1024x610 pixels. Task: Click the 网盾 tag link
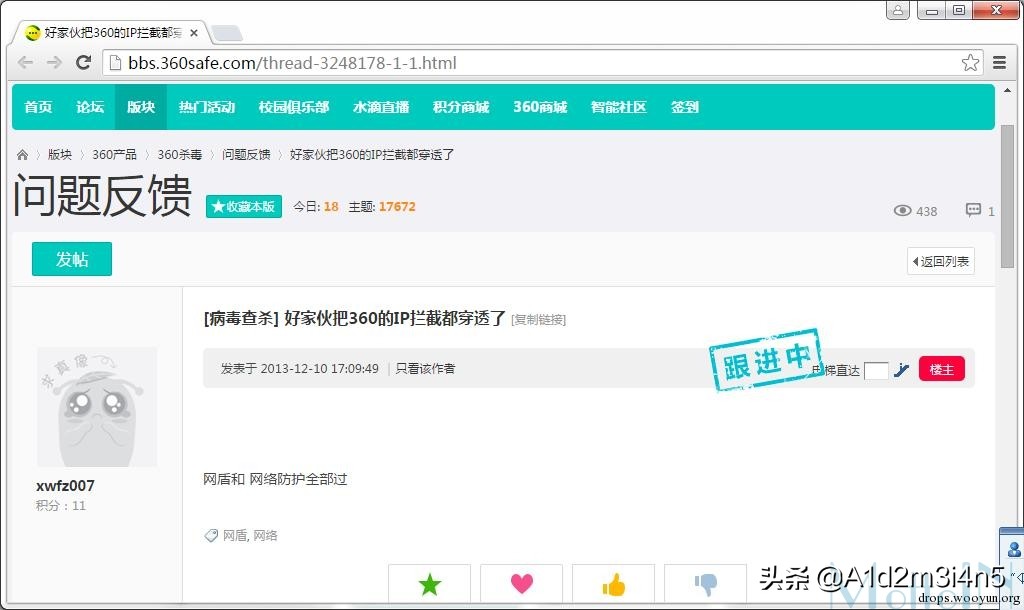[x=234, y=536]
